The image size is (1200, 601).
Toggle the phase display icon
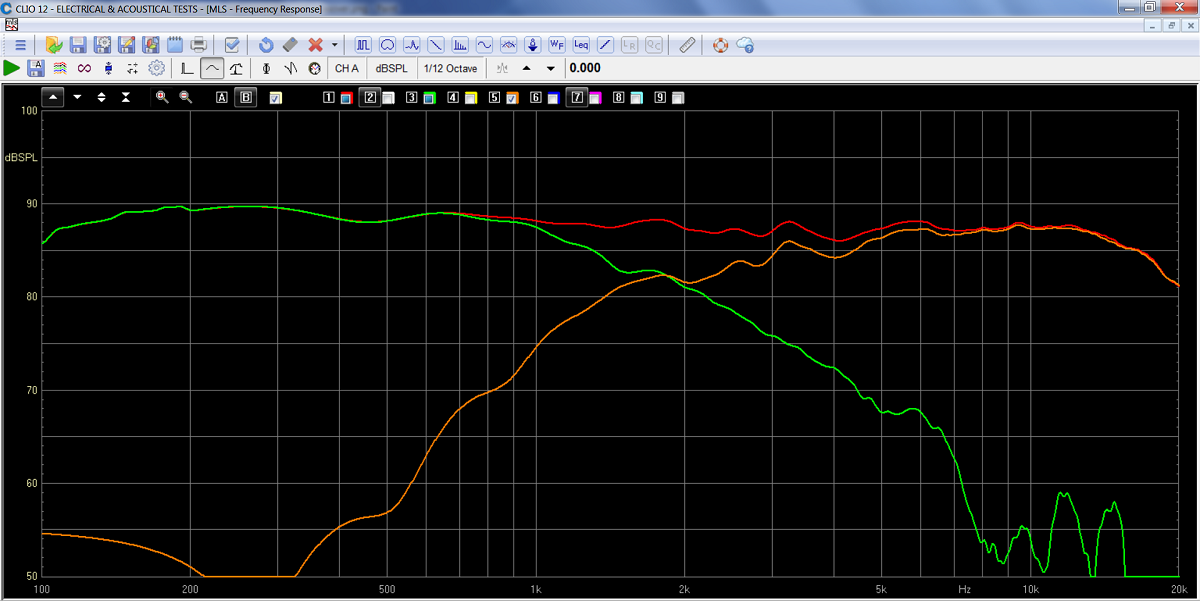point(266,68)
